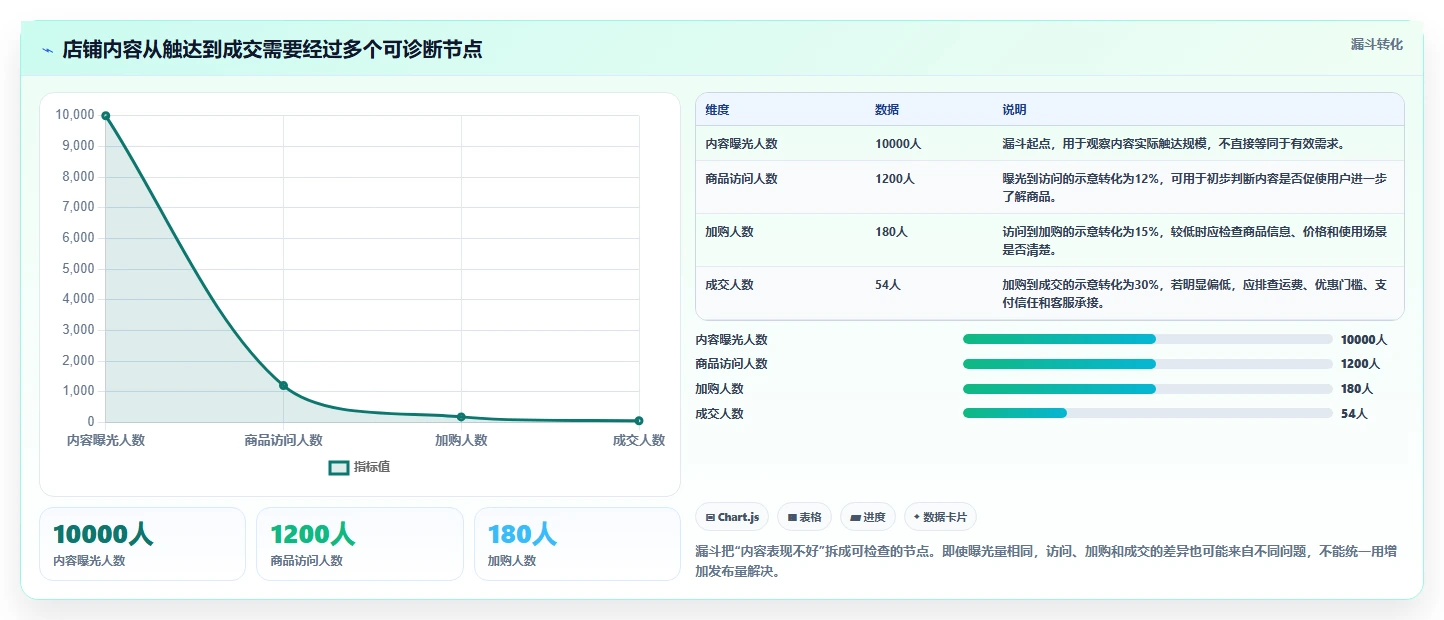This screenshot has width=1444, height=620.
Task: Toggle the 指标值 legend swatch under the chart
Action: pos(339,467)
